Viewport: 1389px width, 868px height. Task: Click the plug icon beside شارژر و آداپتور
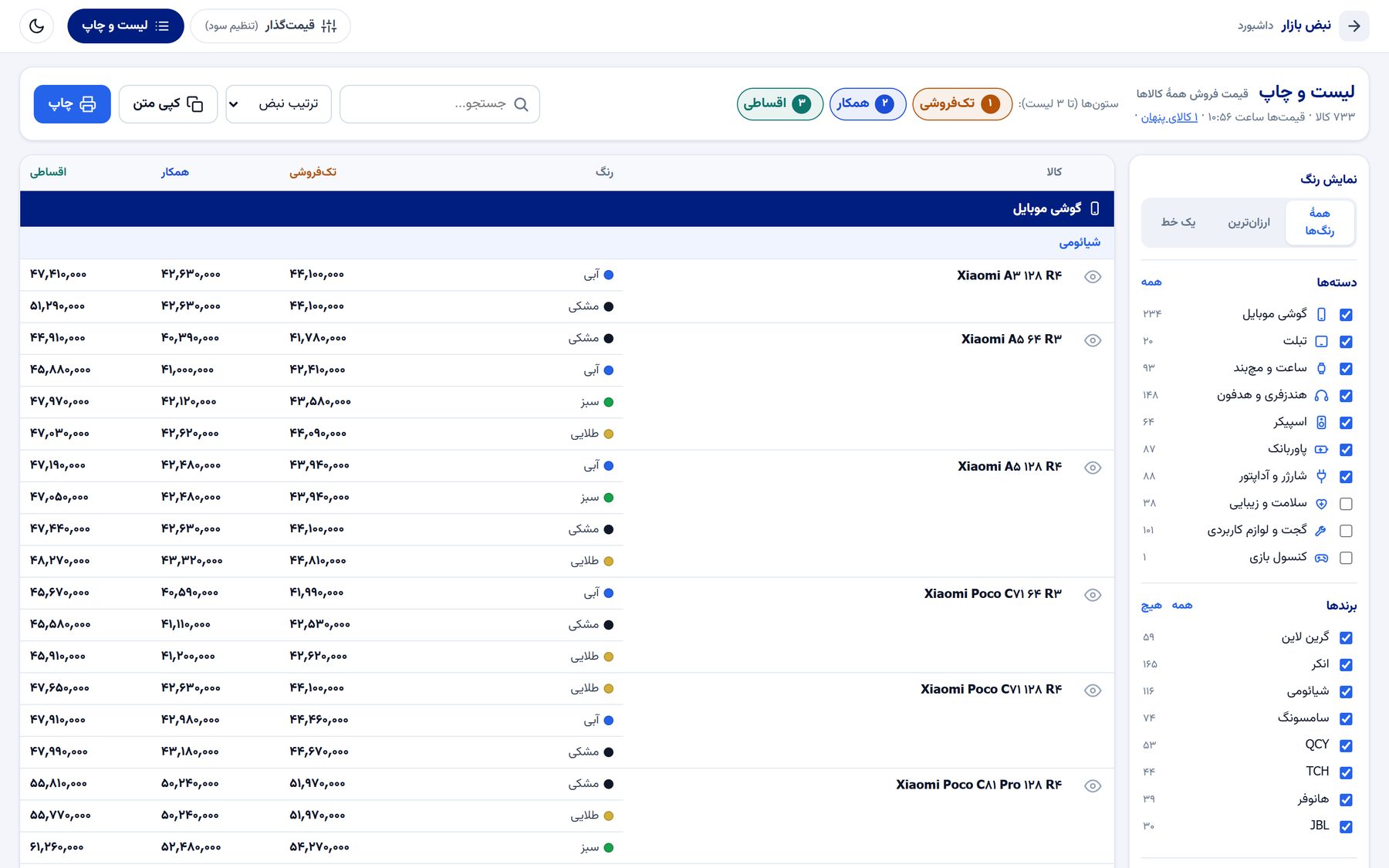(x=1321, y=476)
